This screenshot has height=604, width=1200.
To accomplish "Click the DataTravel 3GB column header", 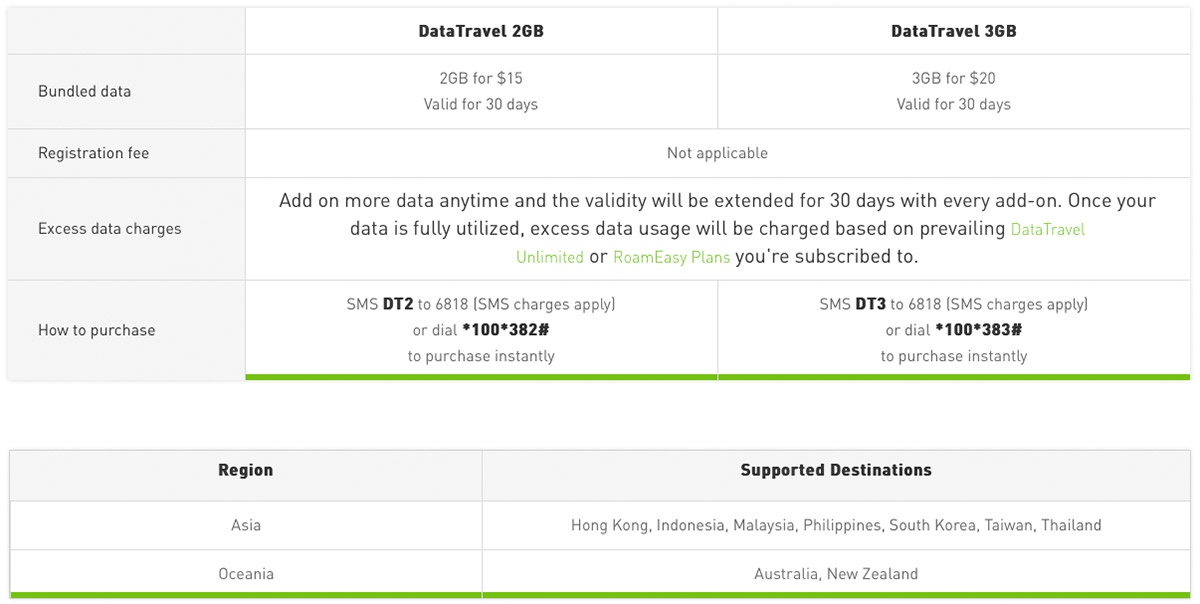I will pos(953,31).
